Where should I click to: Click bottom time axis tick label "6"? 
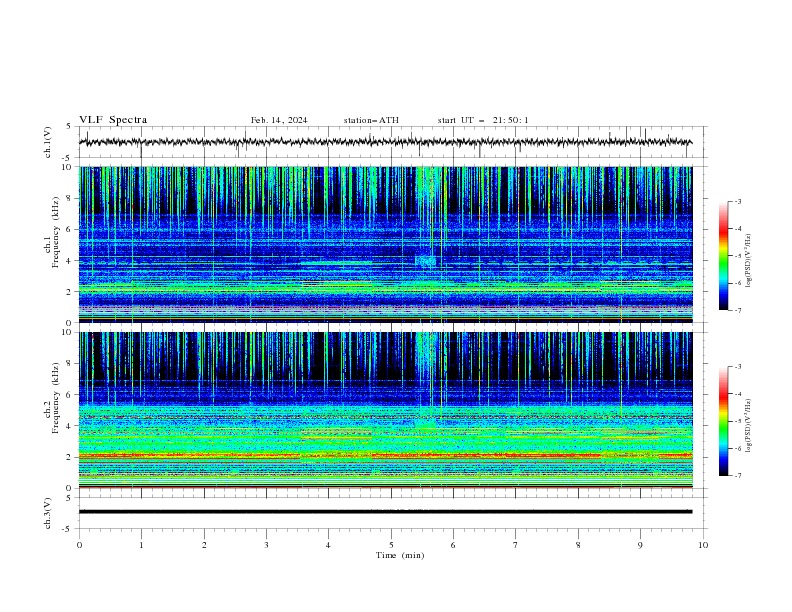pos(453,545)
